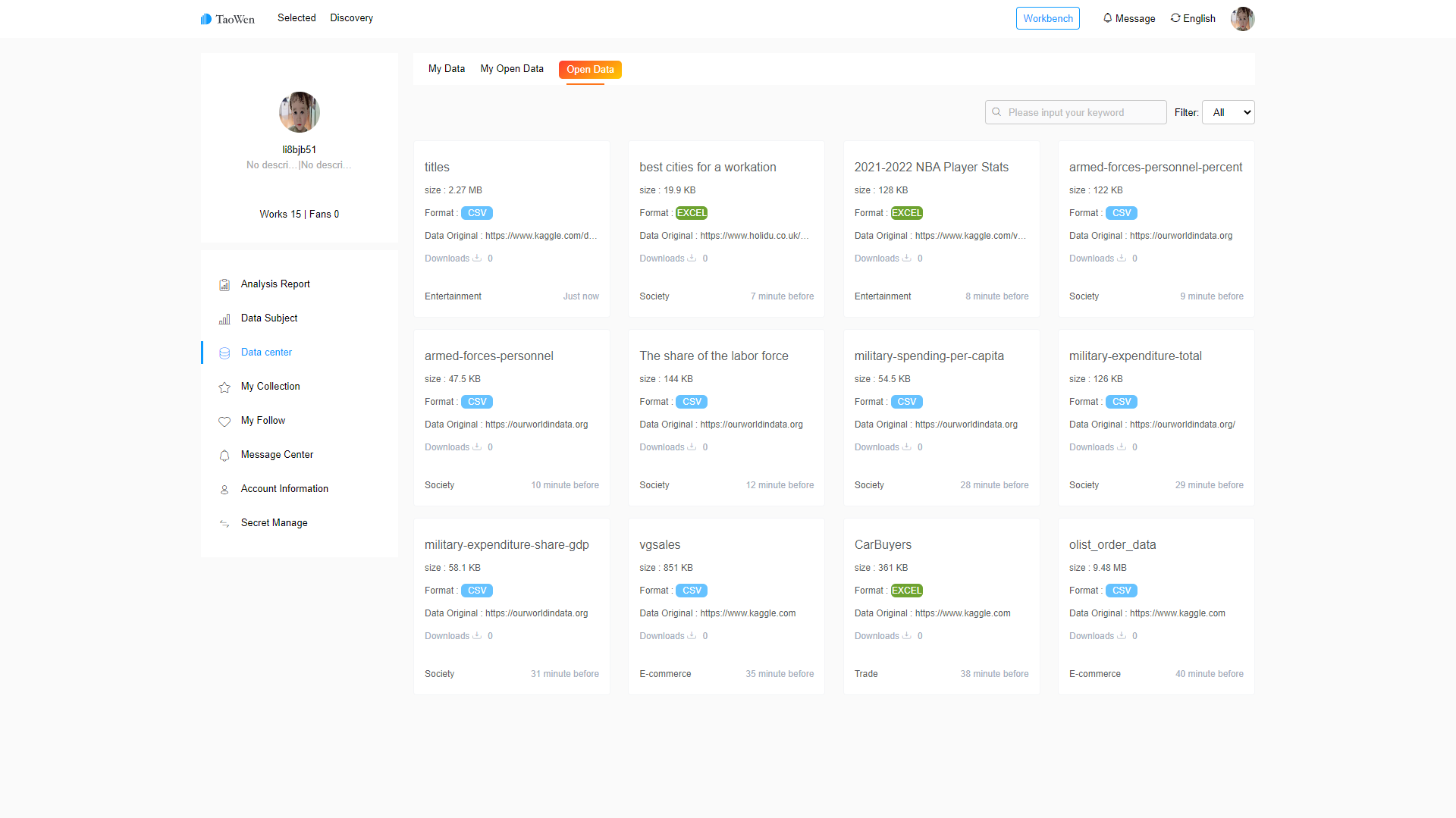This screenshot has height=818, width=1456.
Task: Open the military-spending-per-capita title
Action: (x=929, y=356)
